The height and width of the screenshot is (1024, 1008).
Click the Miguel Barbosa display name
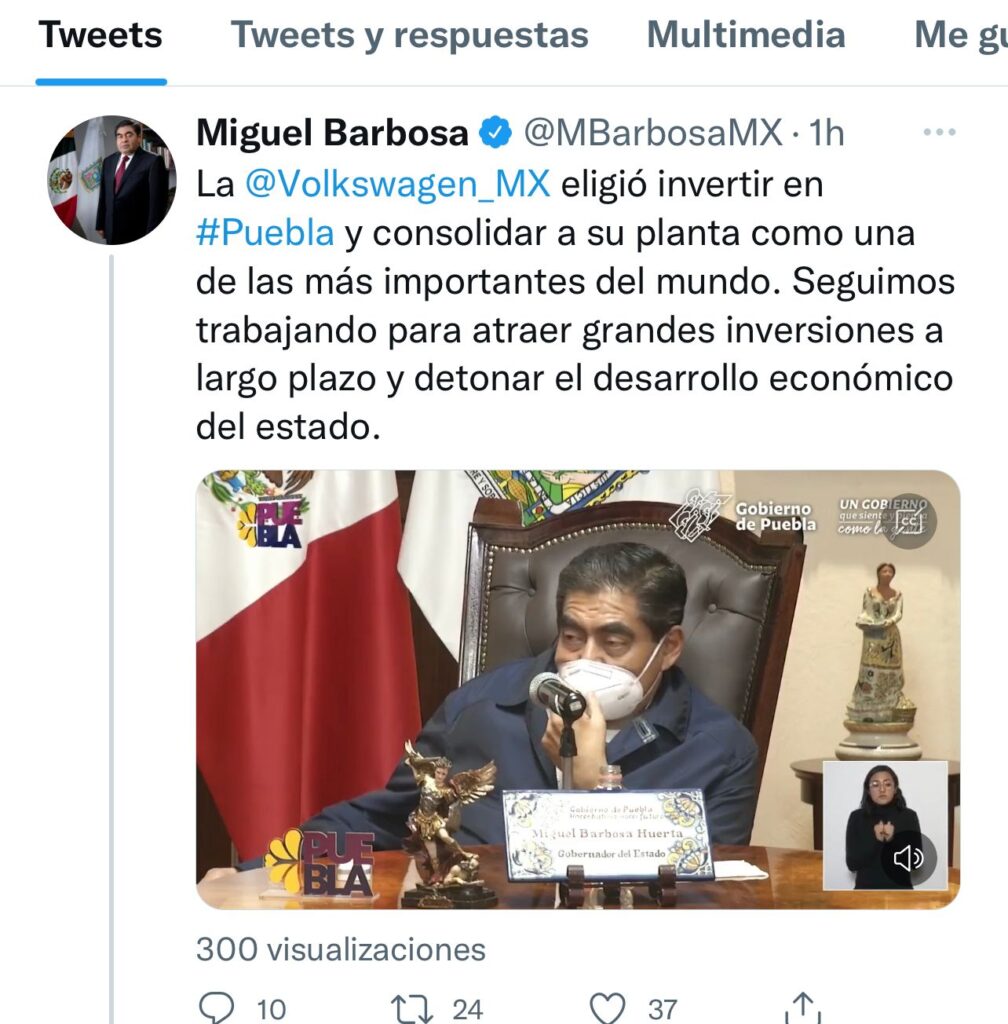point(332,133)
